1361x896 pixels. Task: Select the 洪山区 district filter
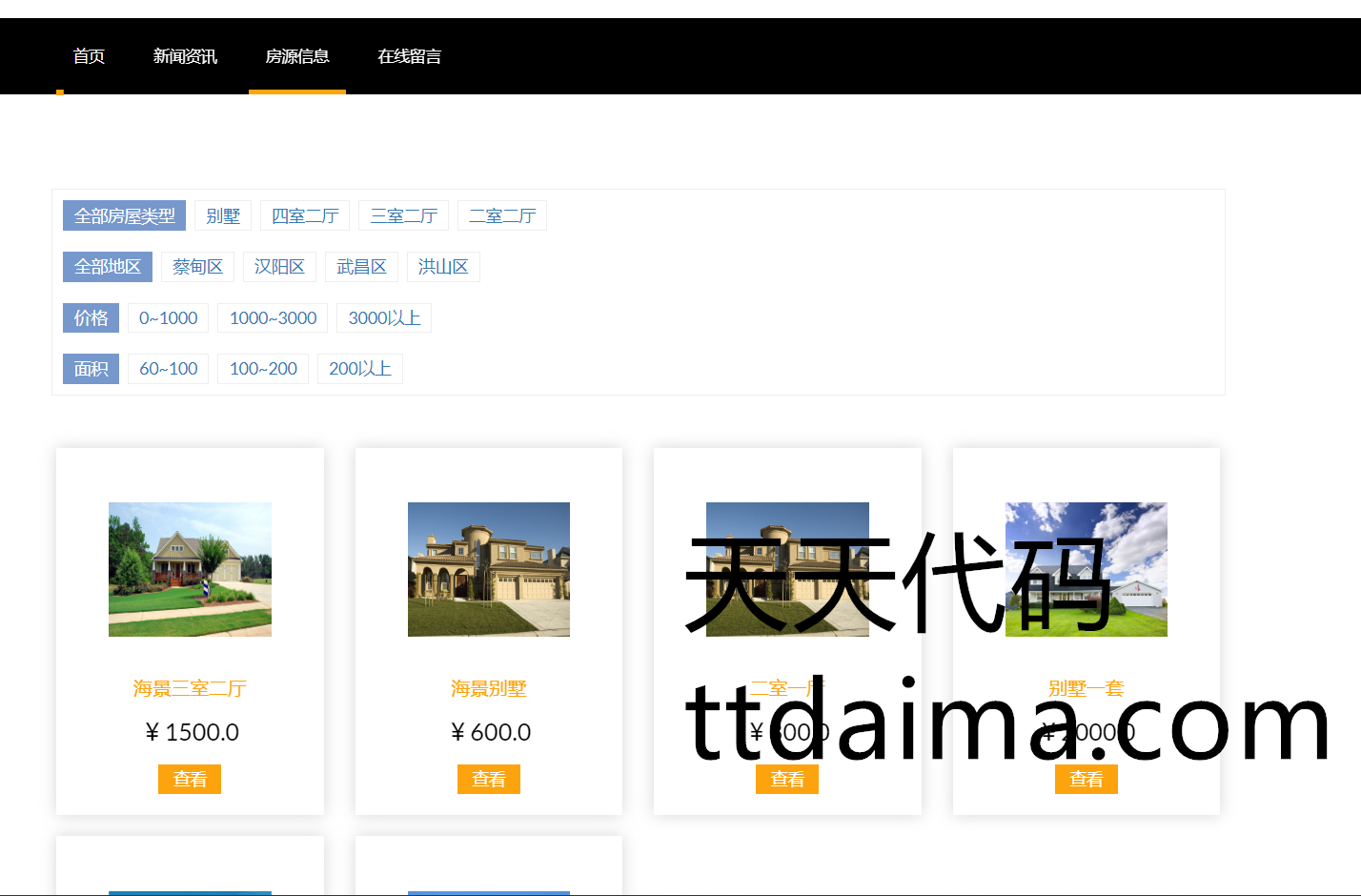(443, 267)
